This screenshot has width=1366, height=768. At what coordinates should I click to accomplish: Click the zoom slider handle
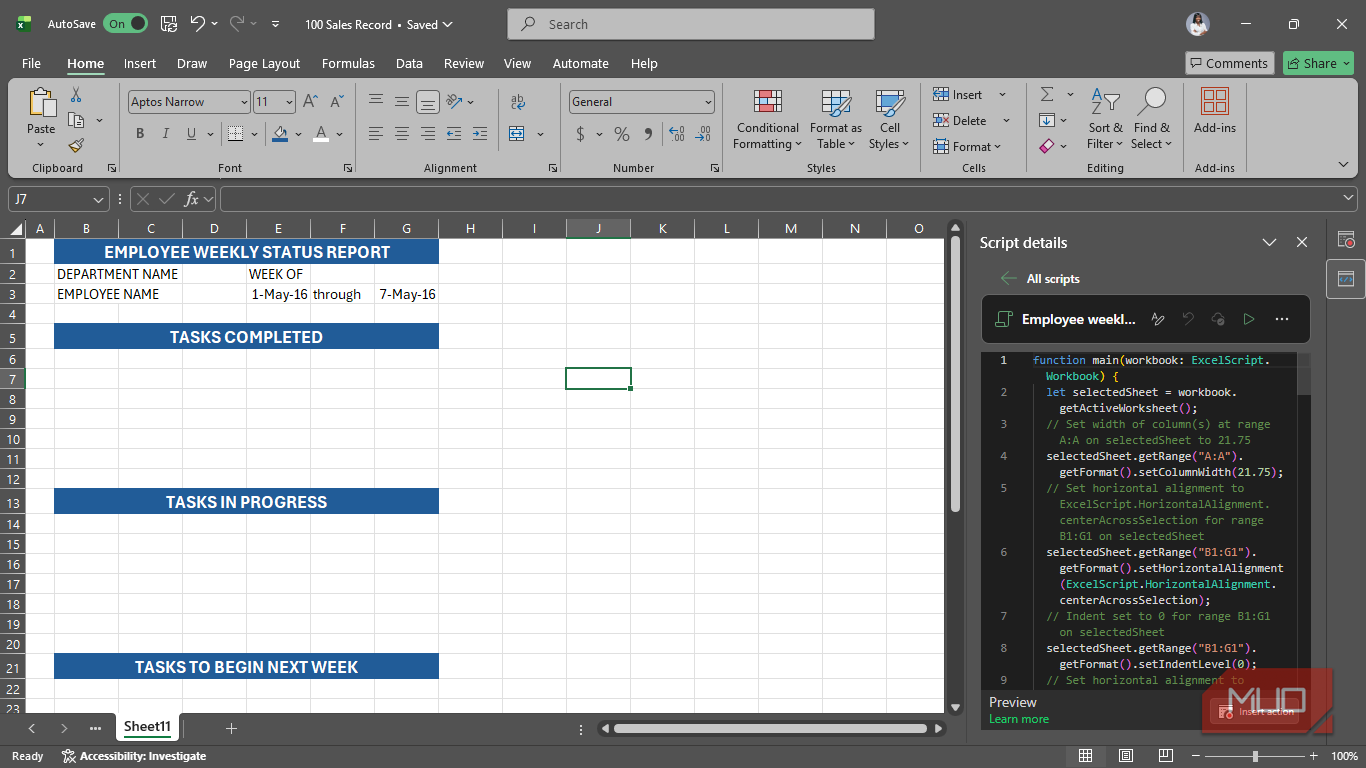[x=1255, y=756]
